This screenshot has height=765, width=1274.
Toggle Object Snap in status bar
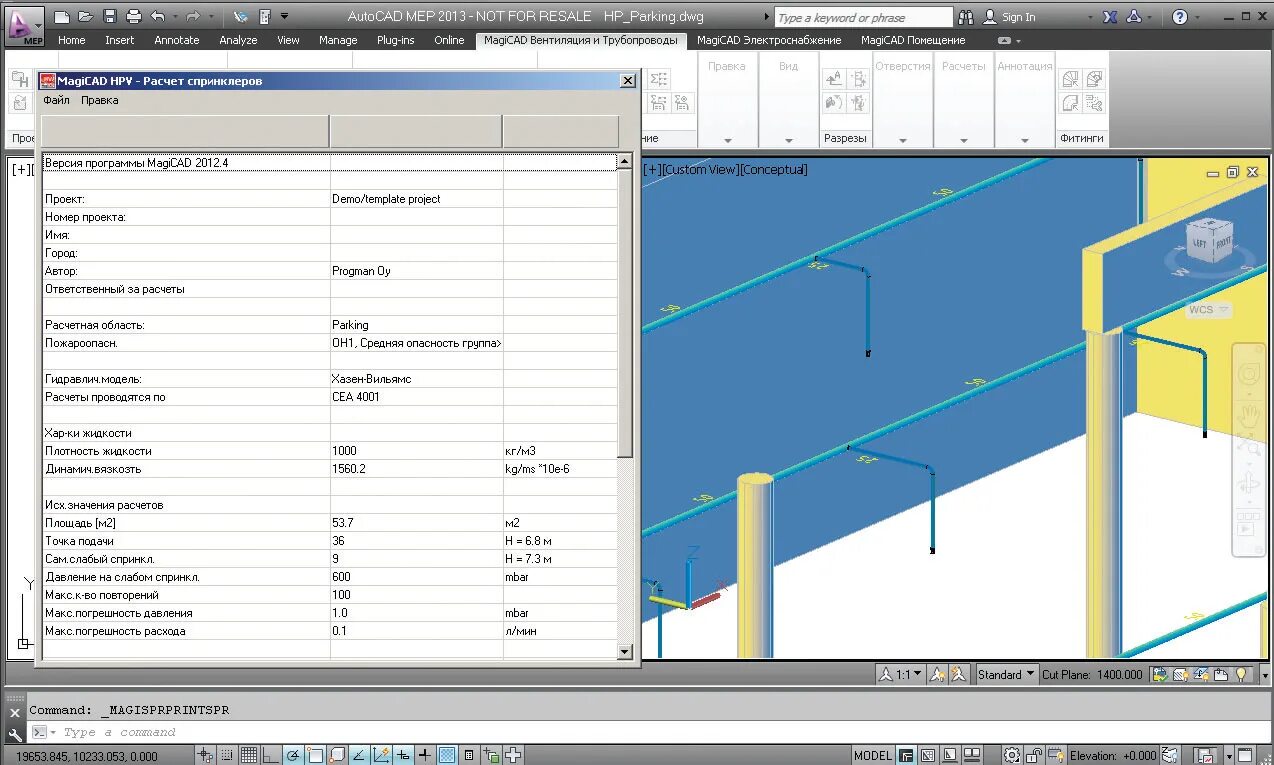pos(315,755)
